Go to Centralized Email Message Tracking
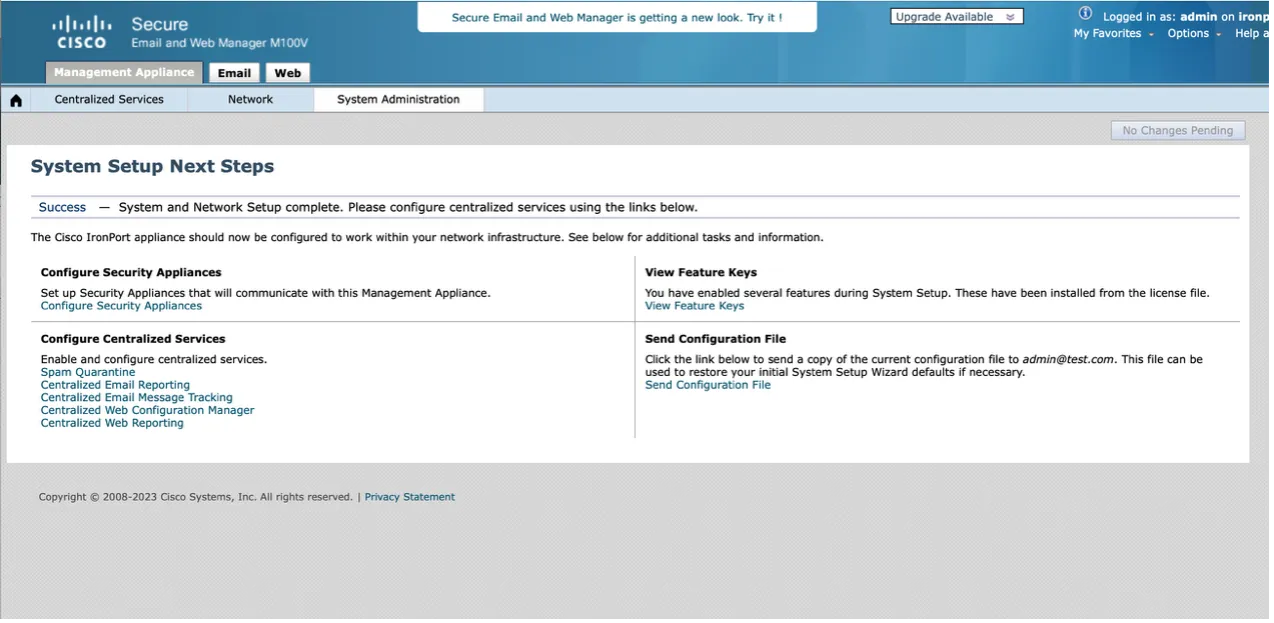Image resolution: width=1274 pixels, height=623 pixels. [x=136, y=397]
